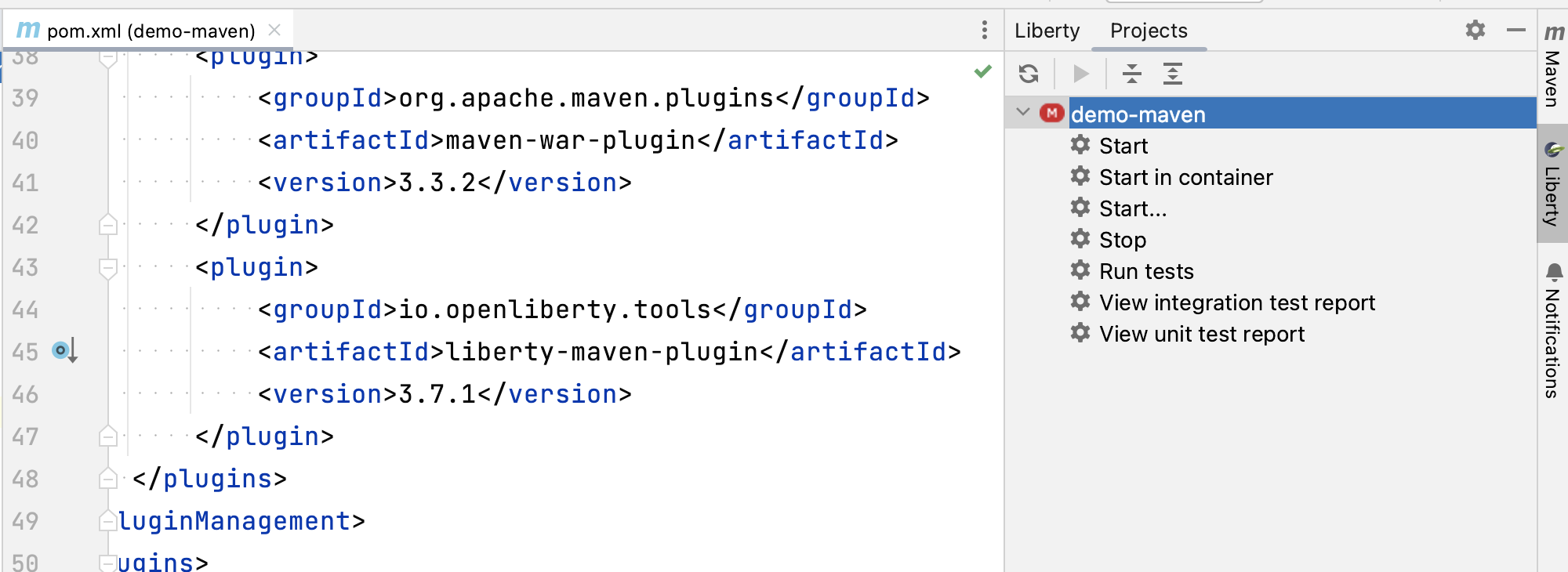
Task: Expand all items in Liberty tree
Action: 1173,74
